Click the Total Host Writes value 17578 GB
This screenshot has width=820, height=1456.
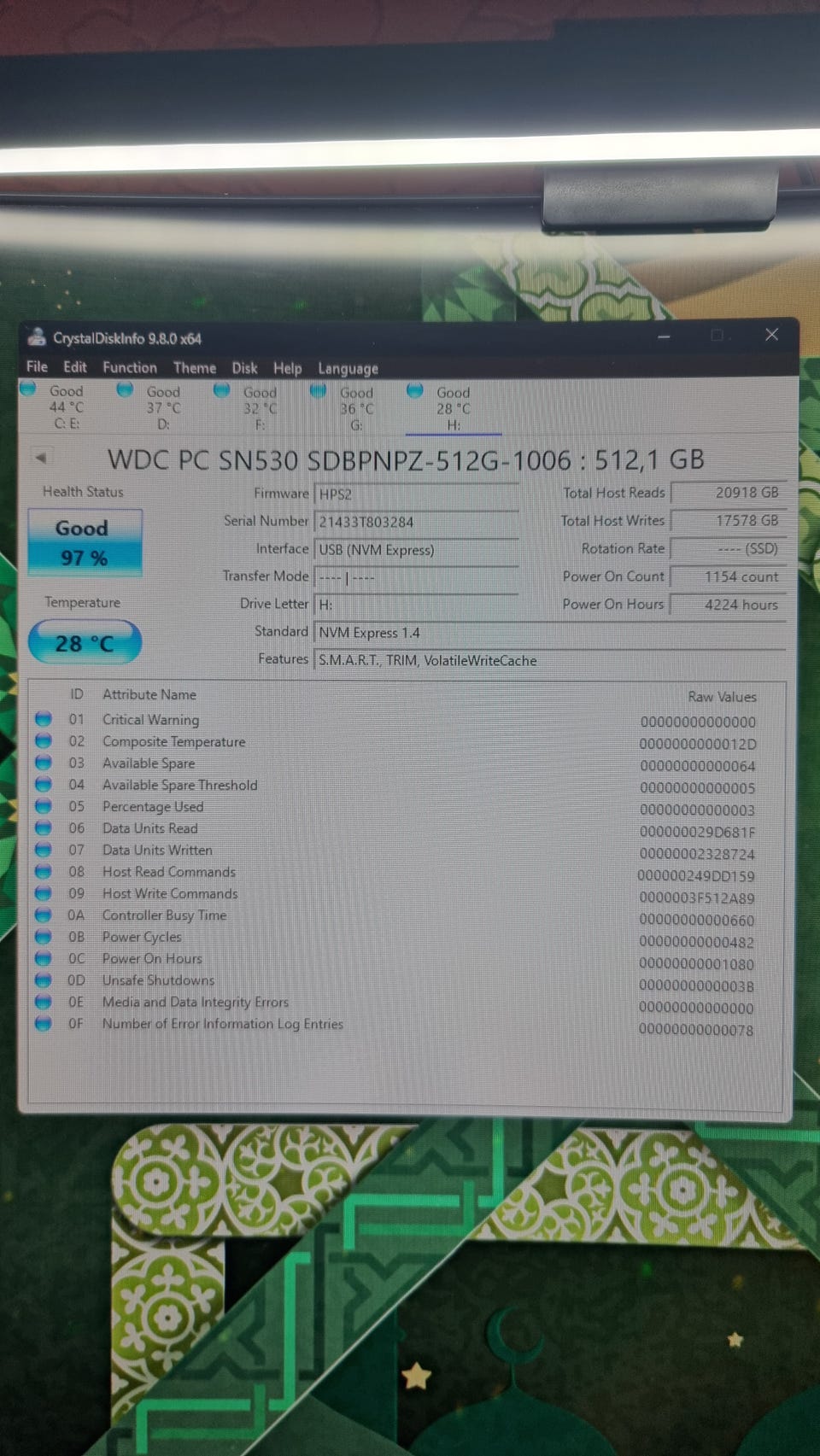click(729, 520)
